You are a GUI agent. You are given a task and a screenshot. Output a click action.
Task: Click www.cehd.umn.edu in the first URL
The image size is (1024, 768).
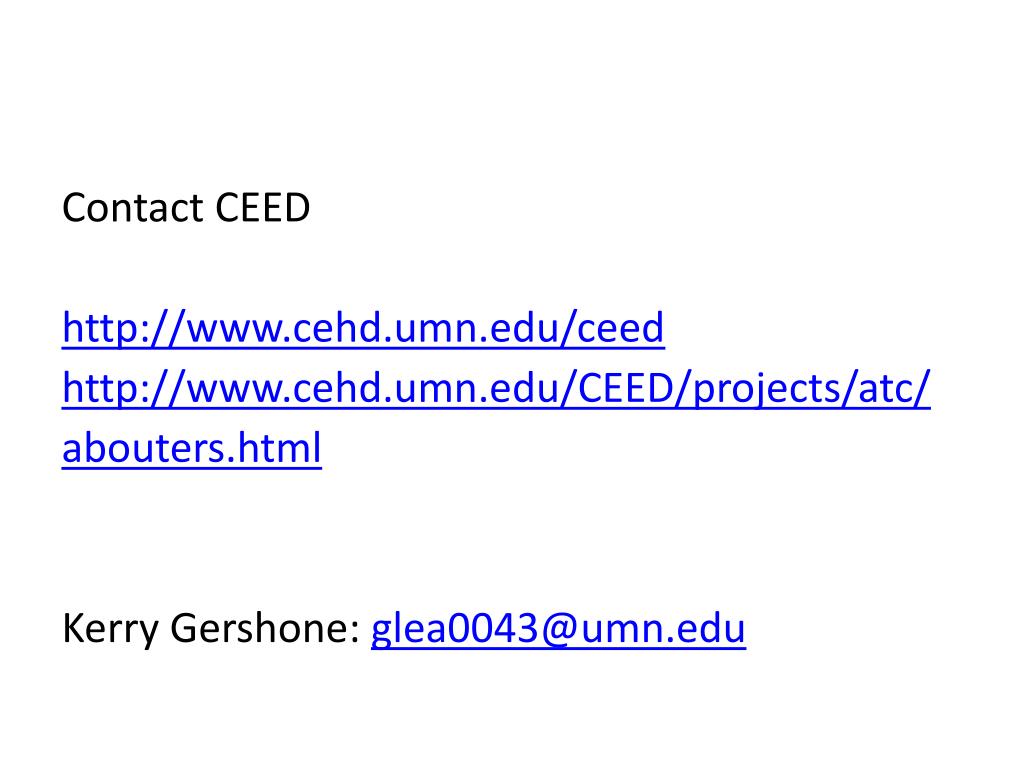tap(372, 328)
